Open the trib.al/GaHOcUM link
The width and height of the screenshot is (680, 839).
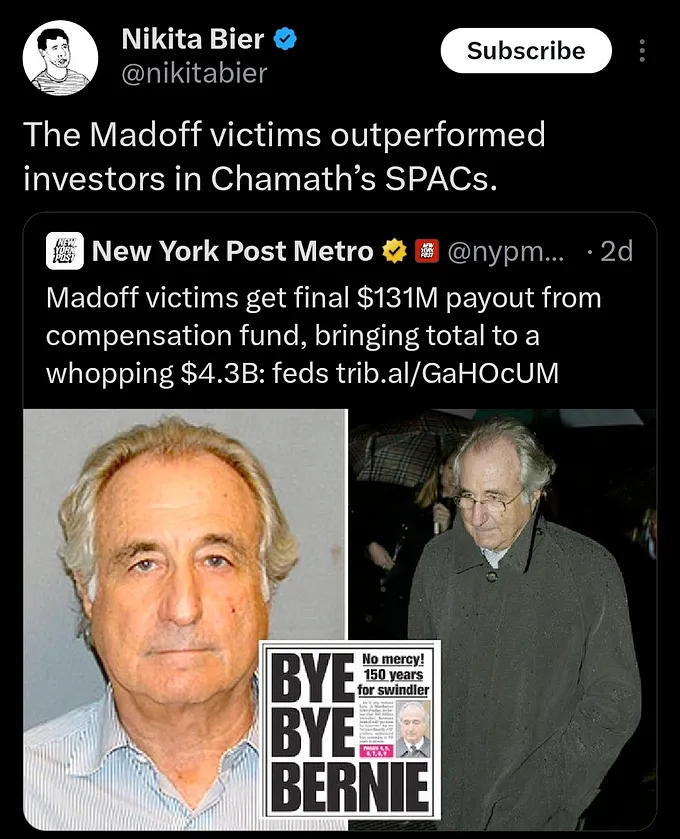point(447,373)
